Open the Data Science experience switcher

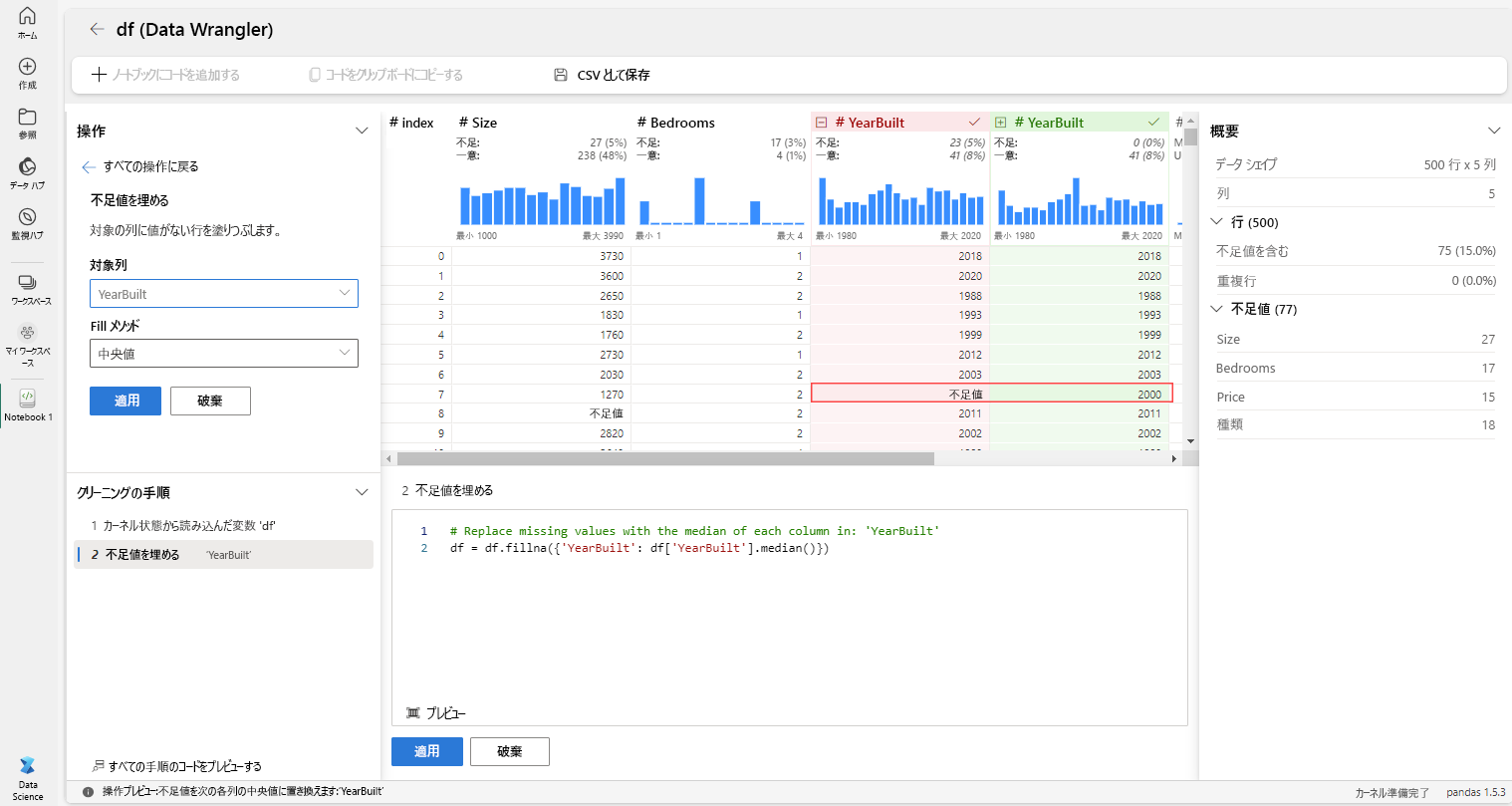pyautogui.click(x=27, y=777)
